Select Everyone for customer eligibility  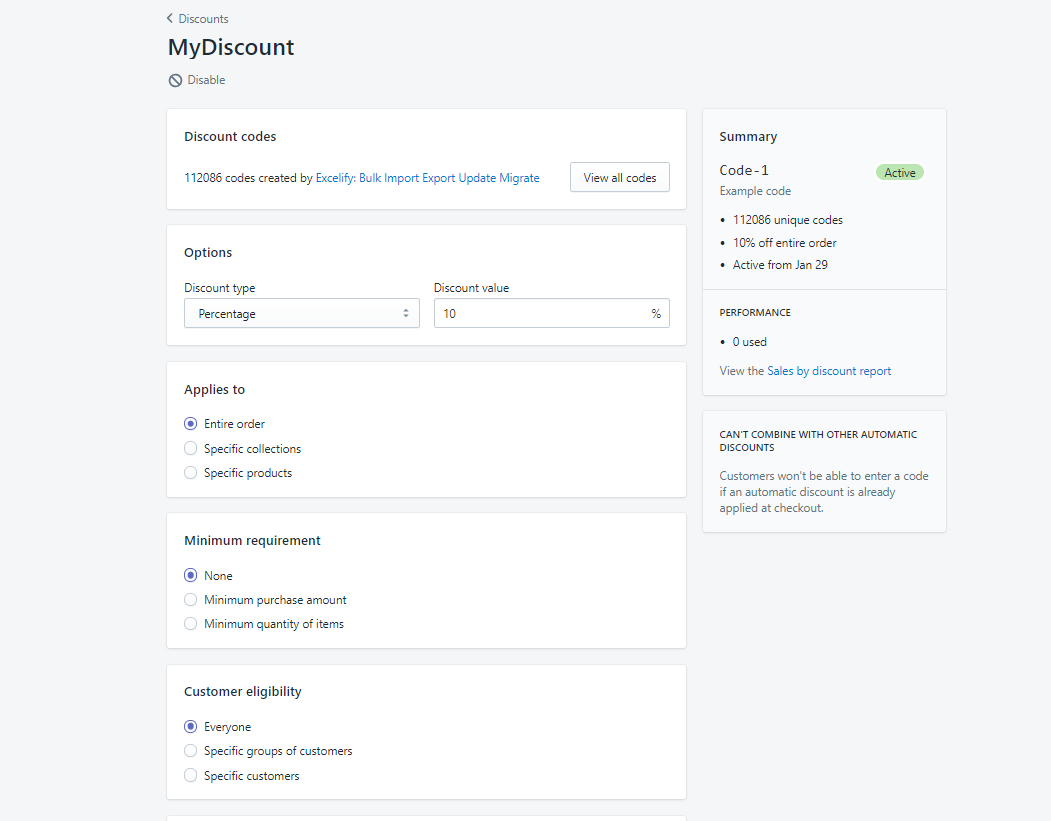tap(191, 727)
